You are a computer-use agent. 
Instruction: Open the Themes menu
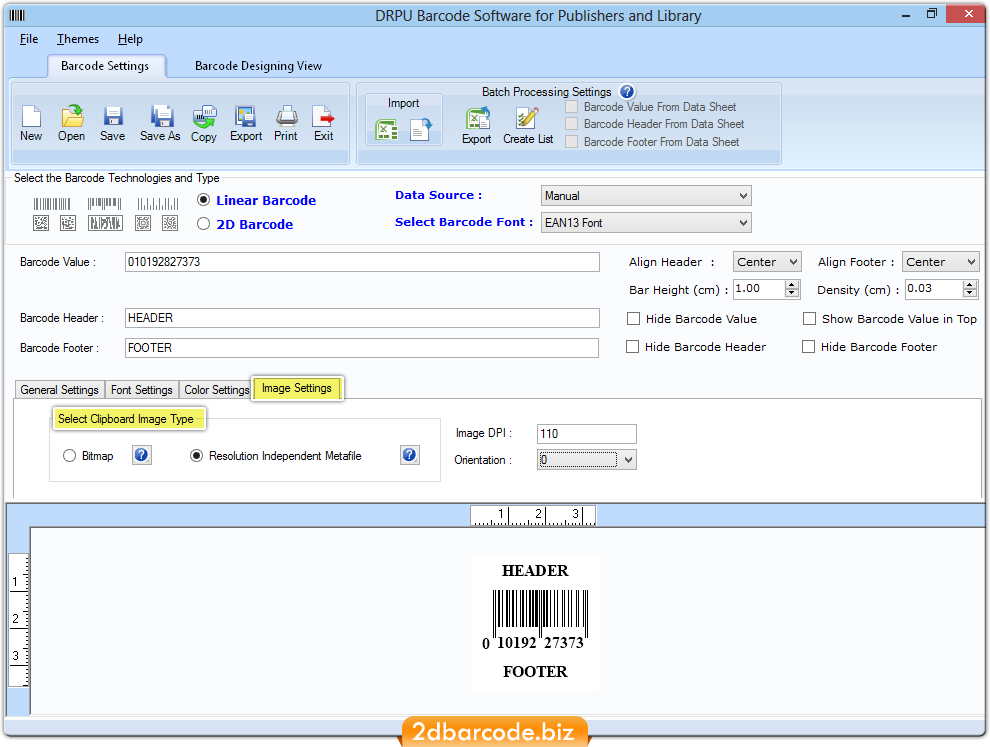pos(78,39)
